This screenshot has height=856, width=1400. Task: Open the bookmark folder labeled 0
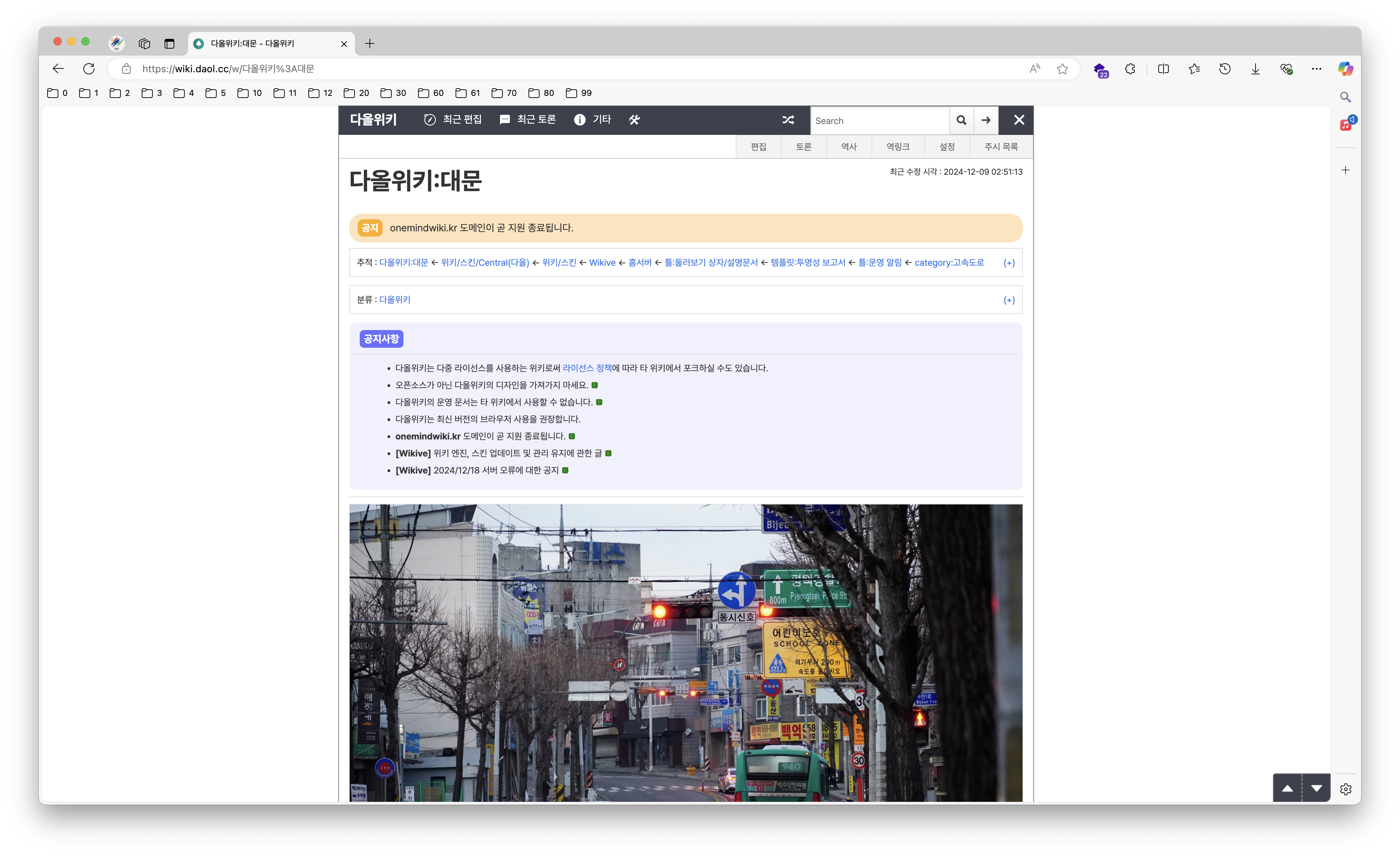(x=57, y=93)
